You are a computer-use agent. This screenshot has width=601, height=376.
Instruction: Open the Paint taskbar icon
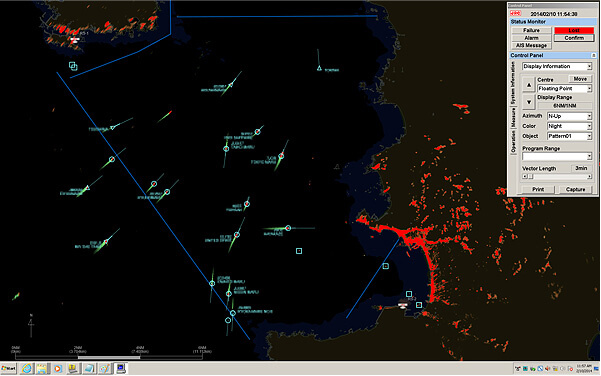[104, 368]
